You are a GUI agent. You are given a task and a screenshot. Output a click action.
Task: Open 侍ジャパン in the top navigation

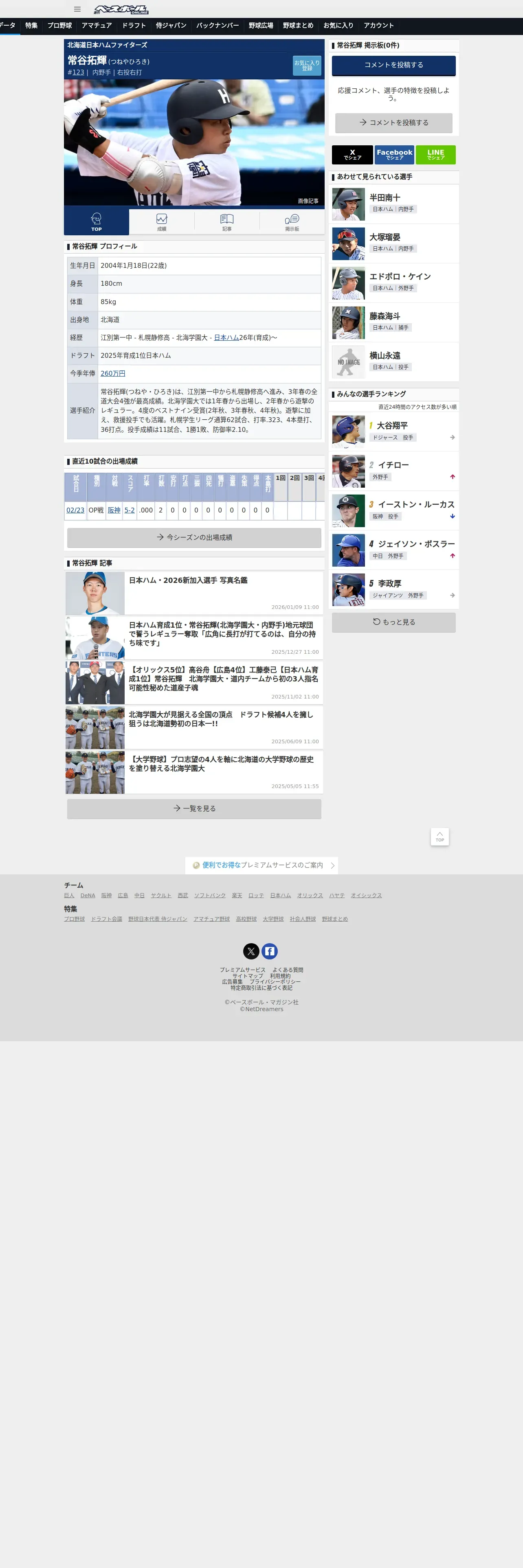coord(171,26)
